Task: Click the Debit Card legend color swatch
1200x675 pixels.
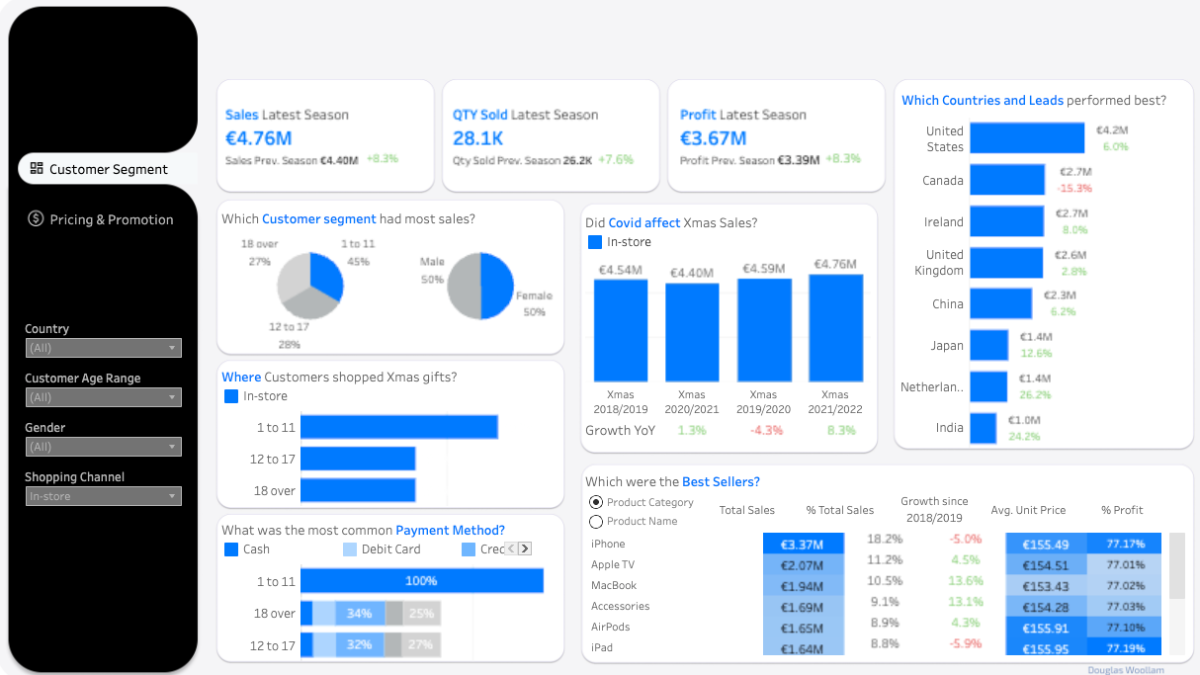Action: pos(349,549)
